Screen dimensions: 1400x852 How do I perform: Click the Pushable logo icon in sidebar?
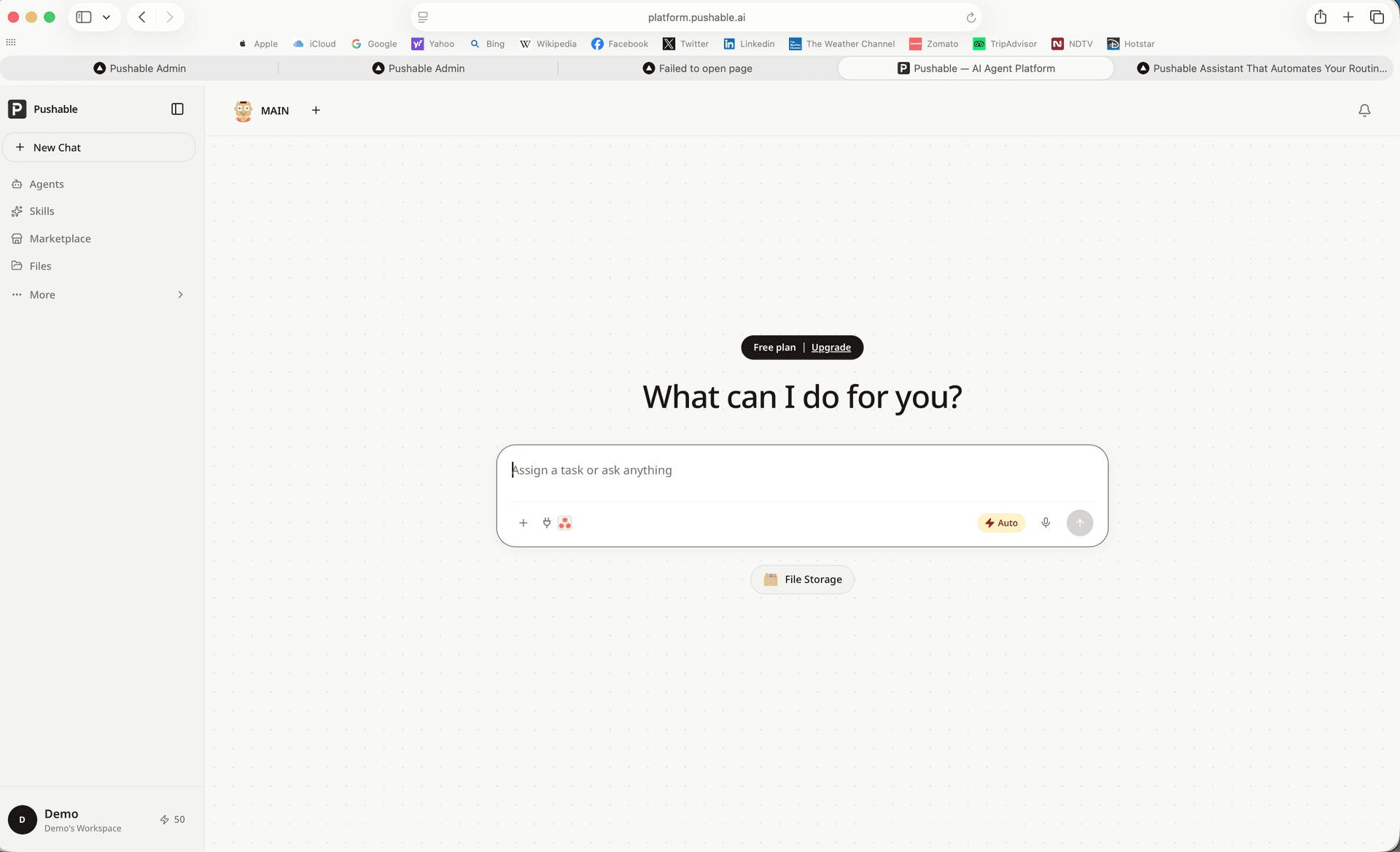[17, 109]
